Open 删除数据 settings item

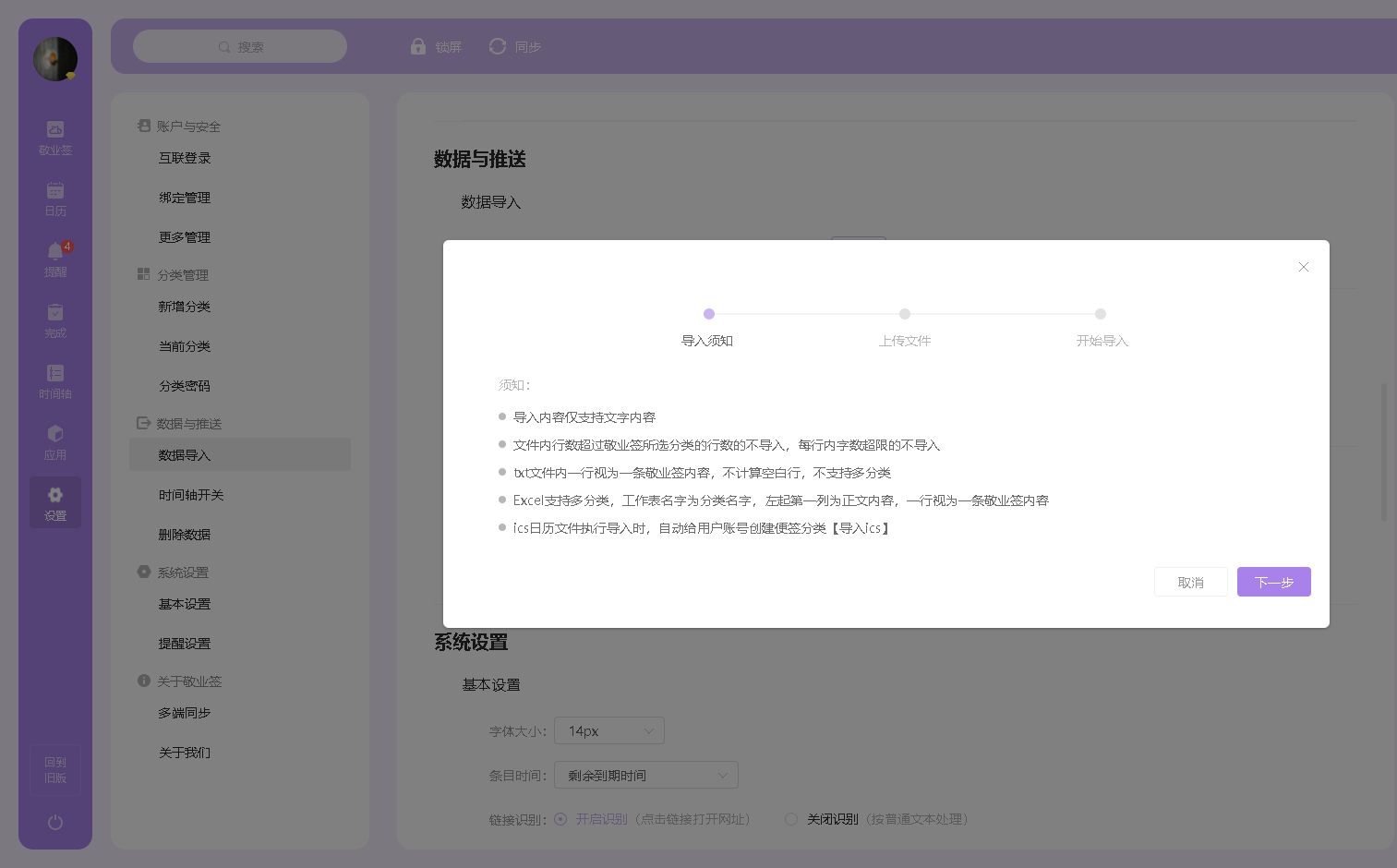tap(185, 535)
